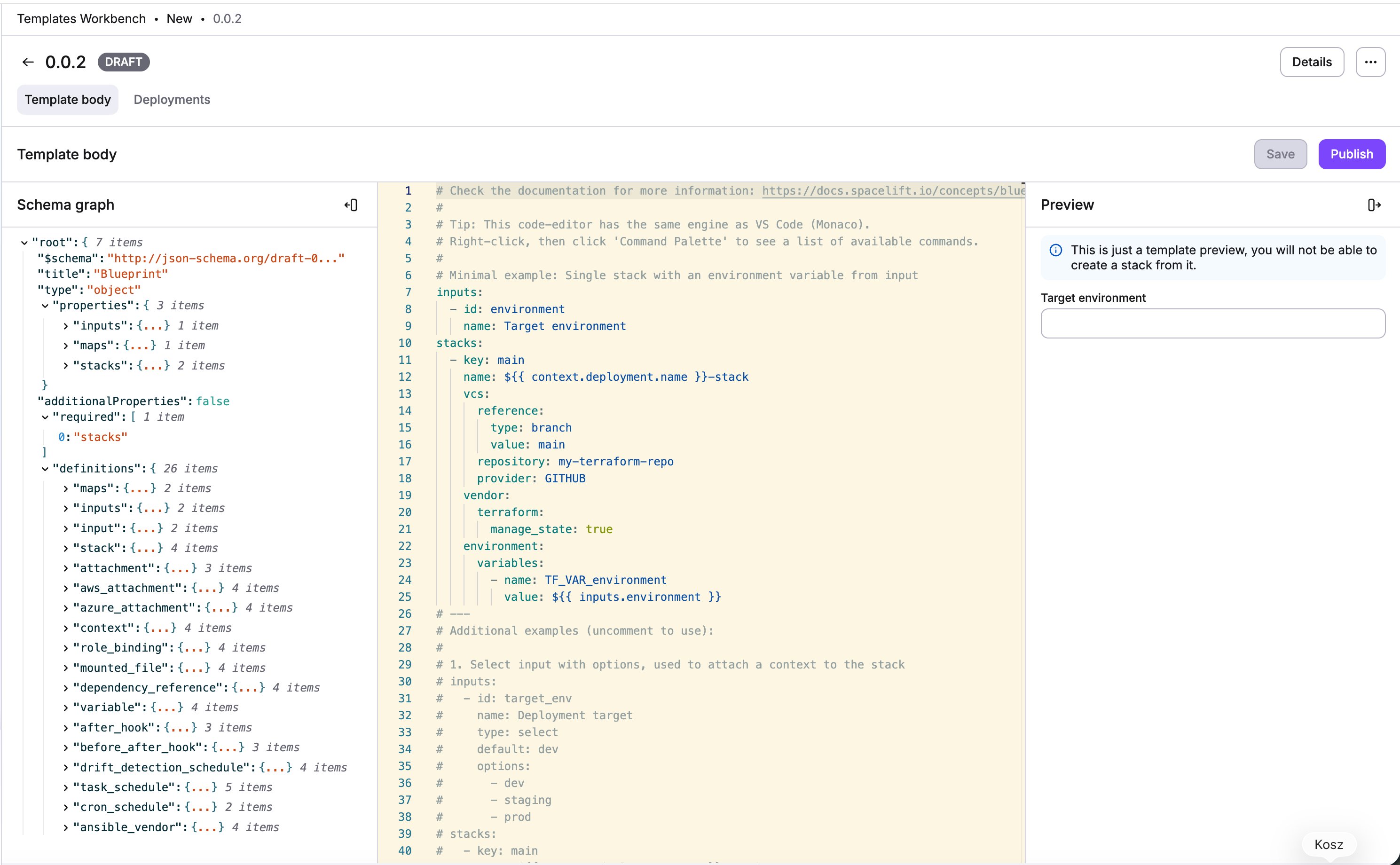Switch to the Deployments tab

[x=172, y=100]
